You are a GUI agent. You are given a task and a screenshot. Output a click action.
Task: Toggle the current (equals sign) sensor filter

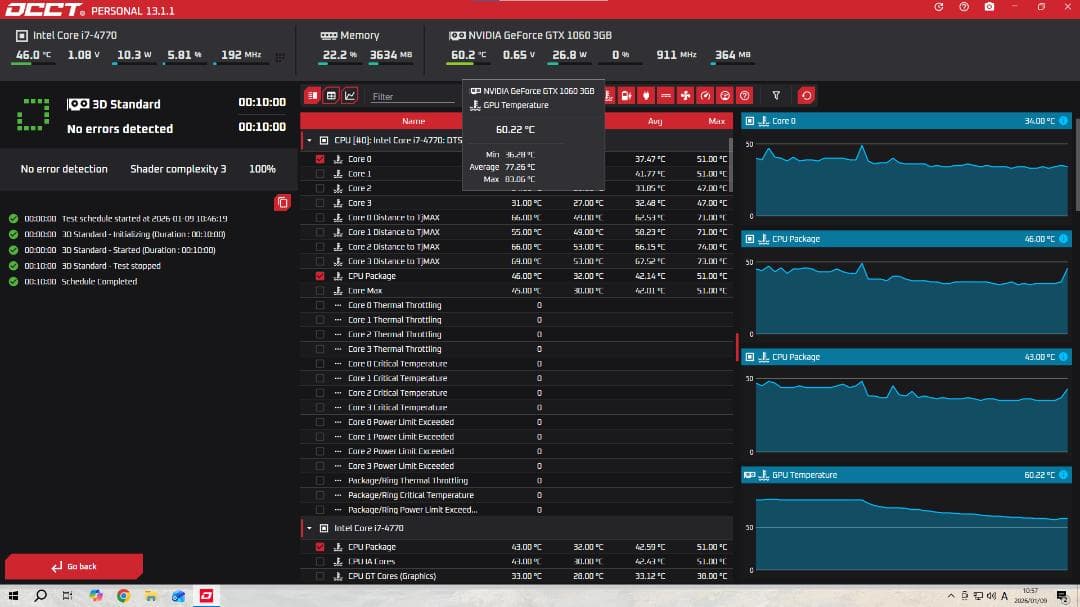pyautogui.click(x=665, y=96)
